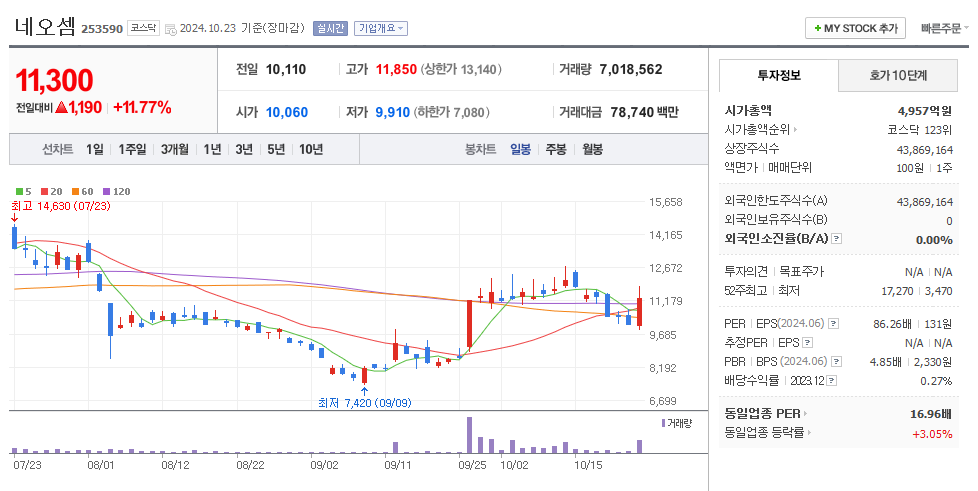Click the +11.77% change rate

tap(142, 107)
